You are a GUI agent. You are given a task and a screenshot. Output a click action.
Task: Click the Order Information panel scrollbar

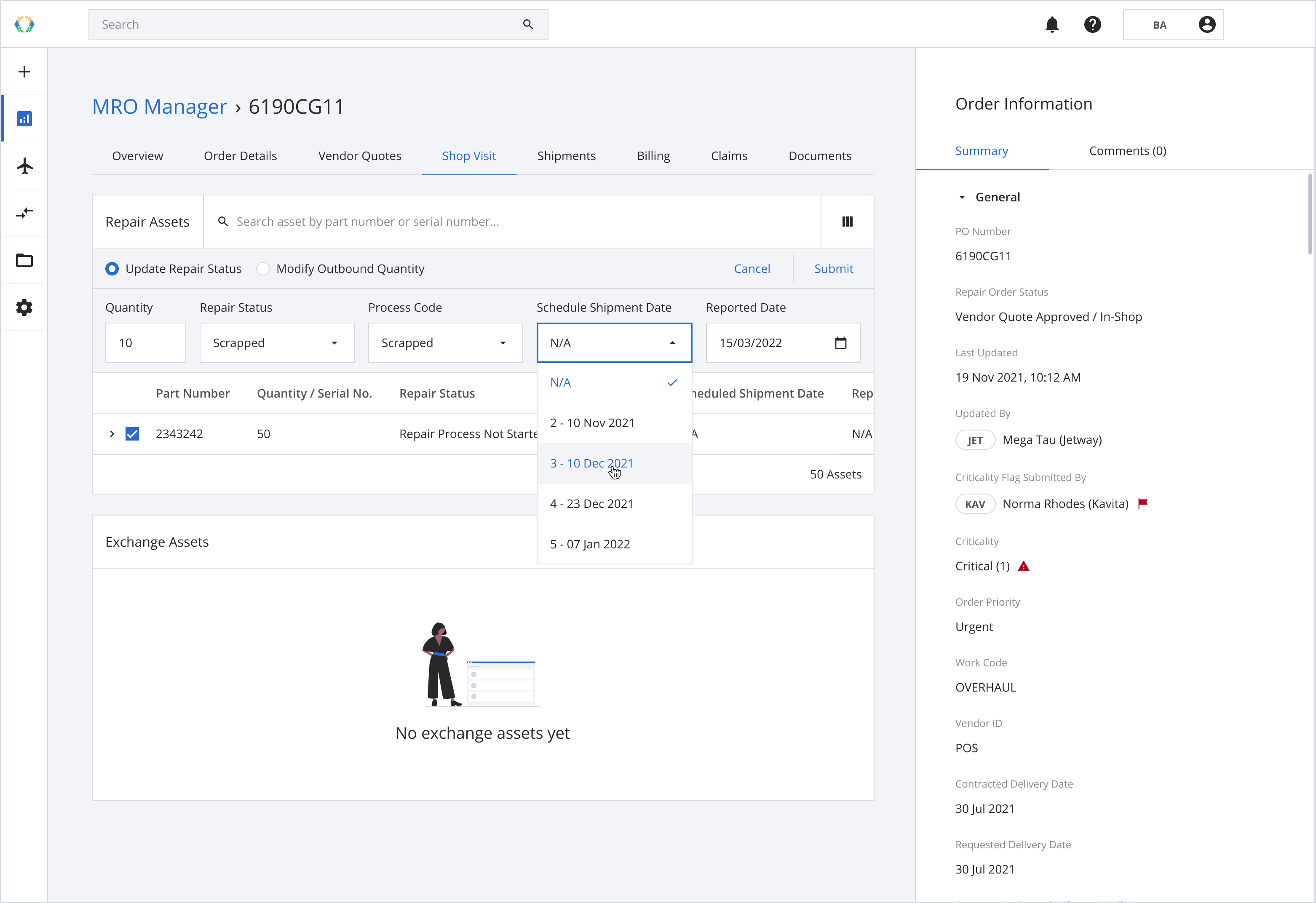[1309, 214]
